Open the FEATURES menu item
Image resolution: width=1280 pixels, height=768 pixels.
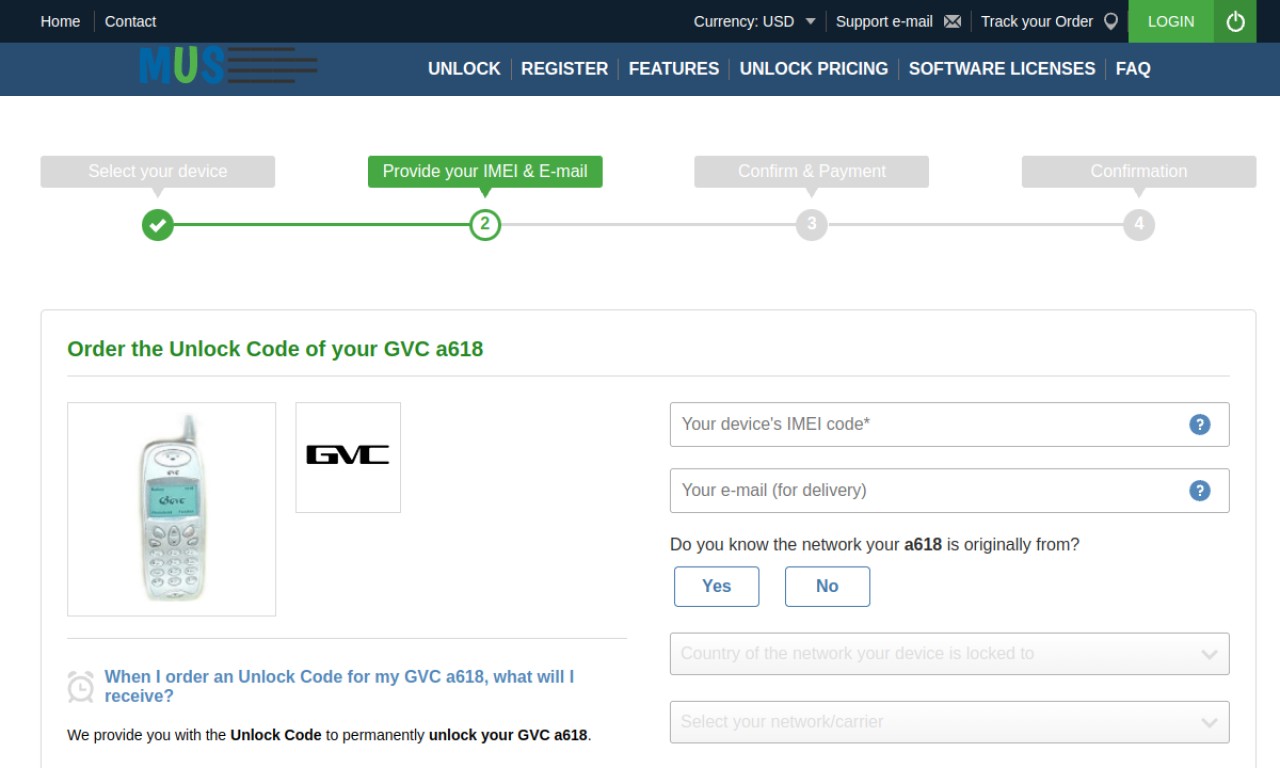674,68
